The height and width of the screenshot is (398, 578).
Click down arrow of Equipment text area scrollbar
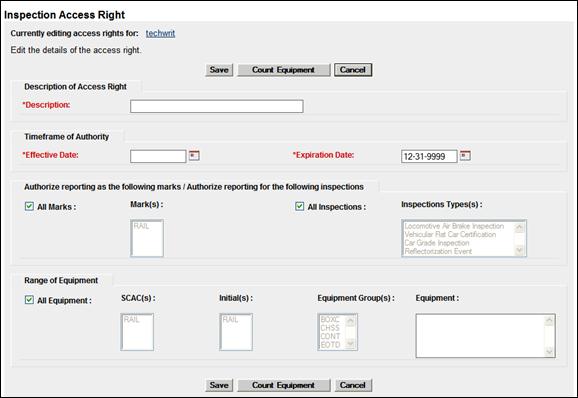[549, 351]
